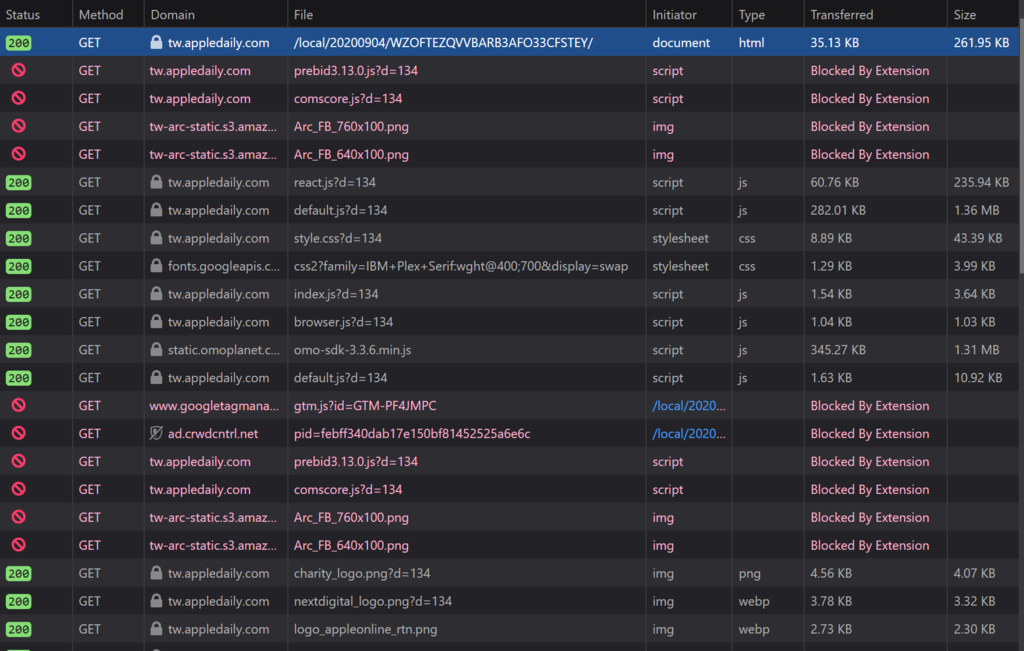Screen dimensions: 1024x651
Task: Click the lock icon beside react.js request domain
Action: point(156,182)
